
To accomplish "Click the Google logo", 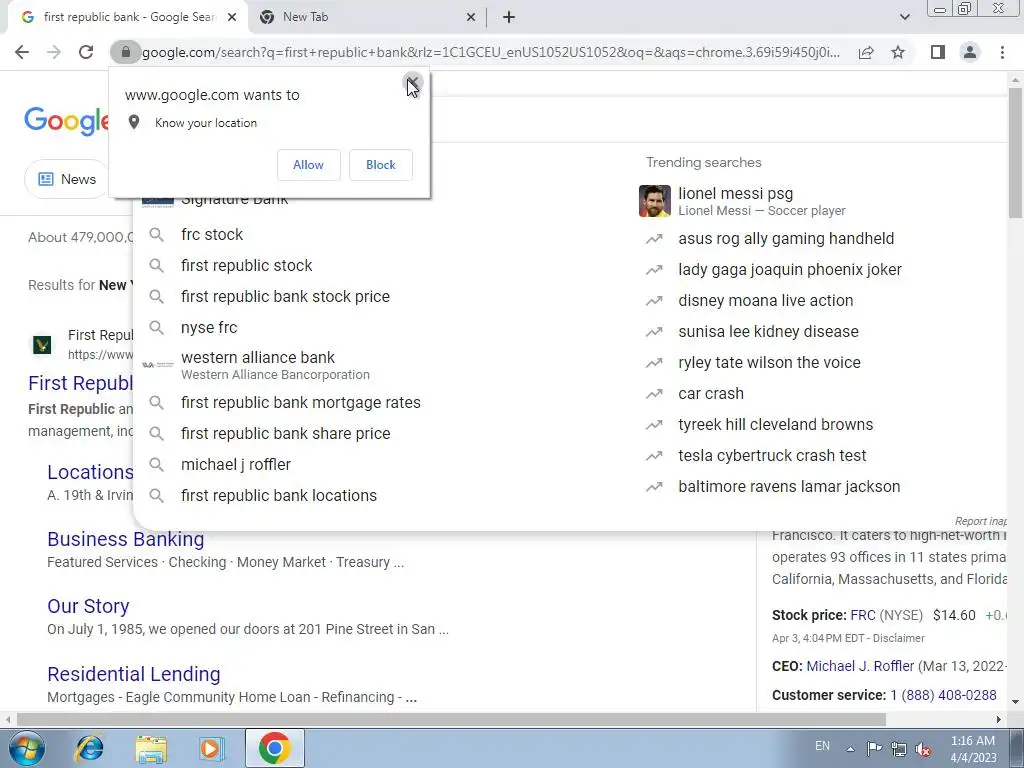I will click(x=66, y=121).
